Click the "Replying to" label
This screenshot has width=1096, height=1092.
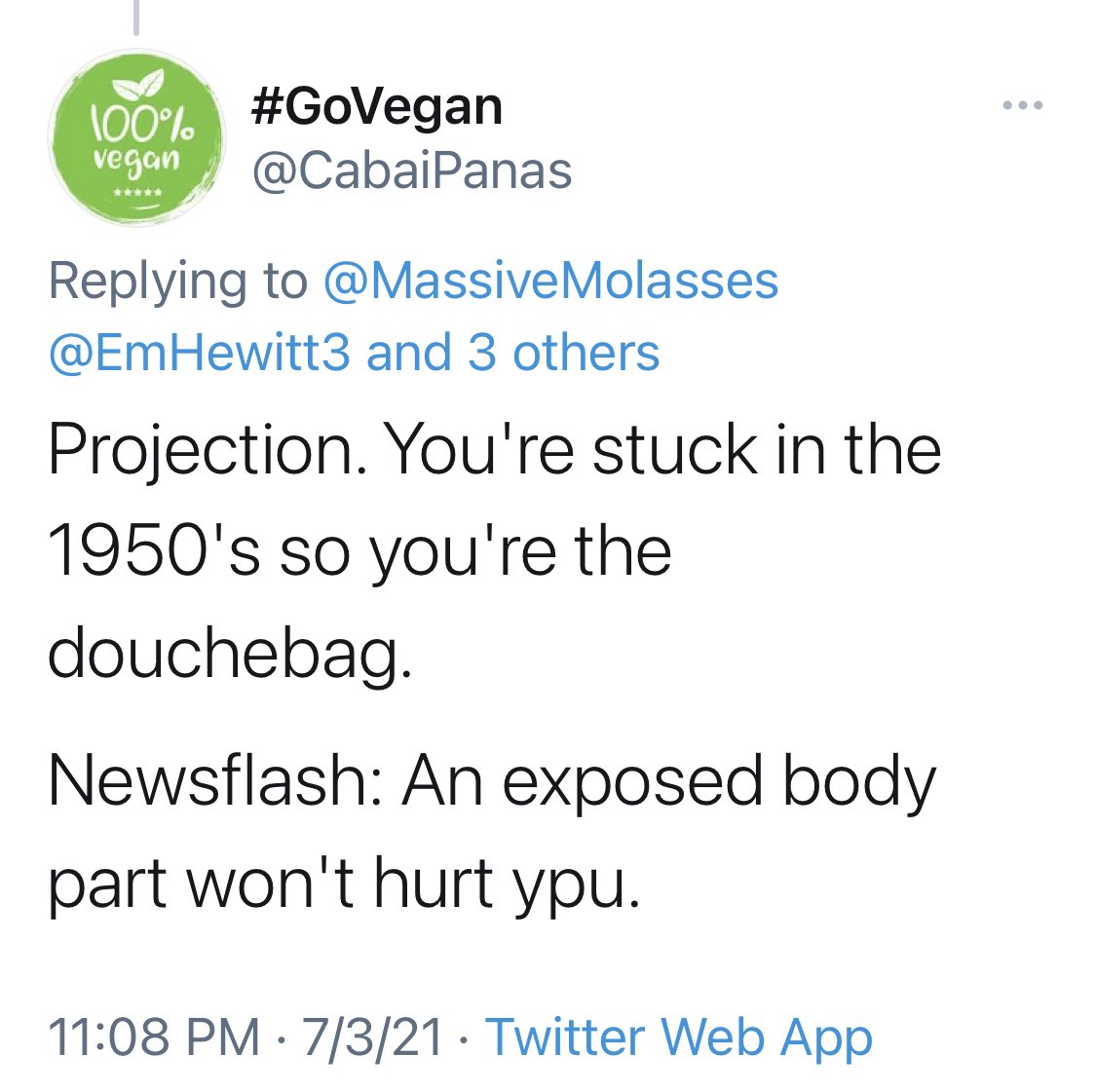(x=177, y=282)
